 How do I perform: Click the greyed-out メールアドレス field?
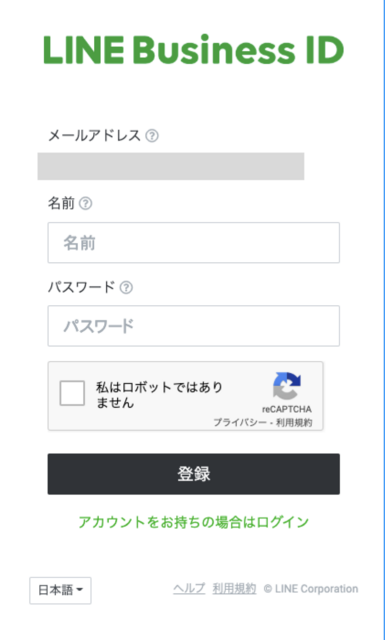[171, 166]
